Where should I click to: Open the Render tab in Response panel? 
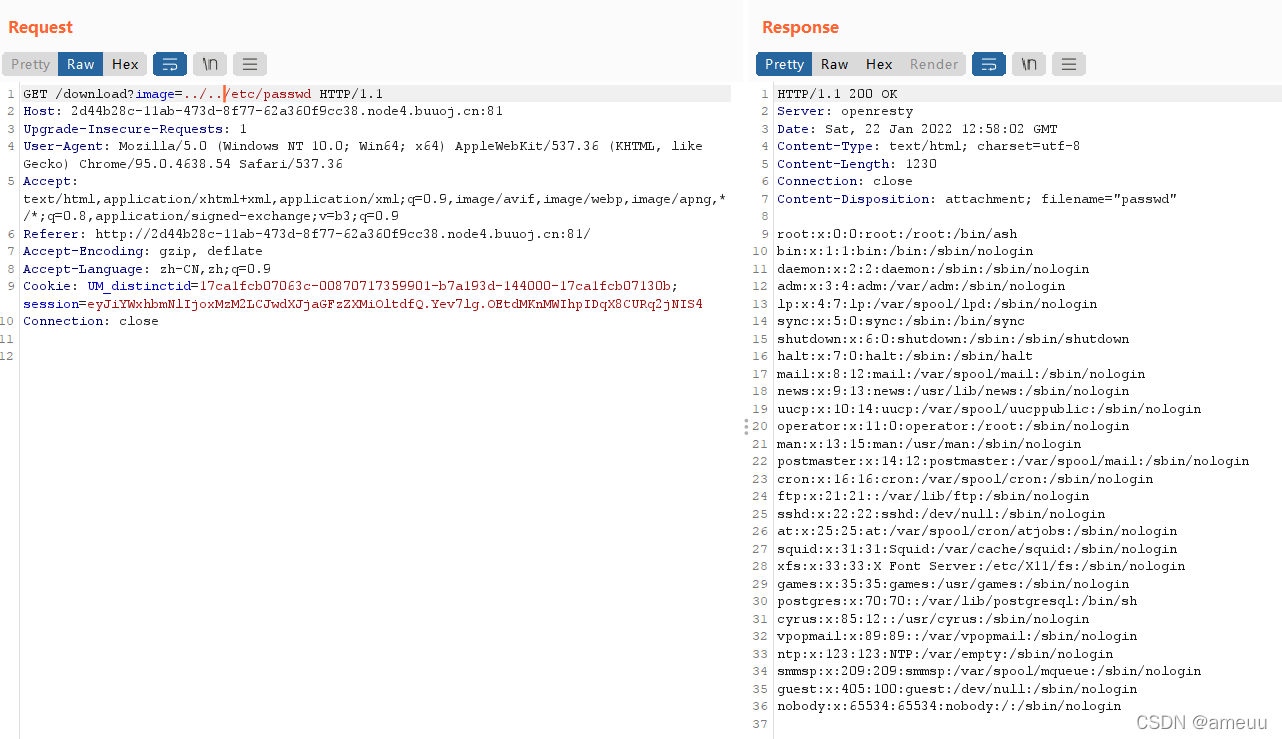click(934, 64)
